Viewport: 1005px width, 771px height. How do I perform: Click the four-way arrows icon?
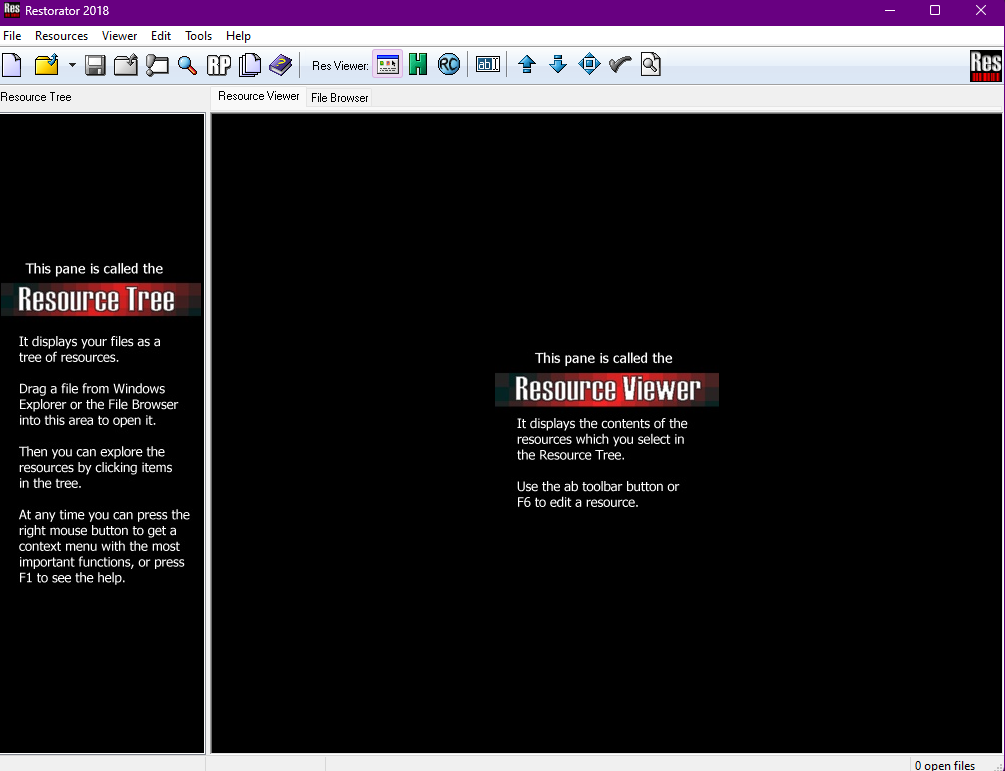pos(589,64)
